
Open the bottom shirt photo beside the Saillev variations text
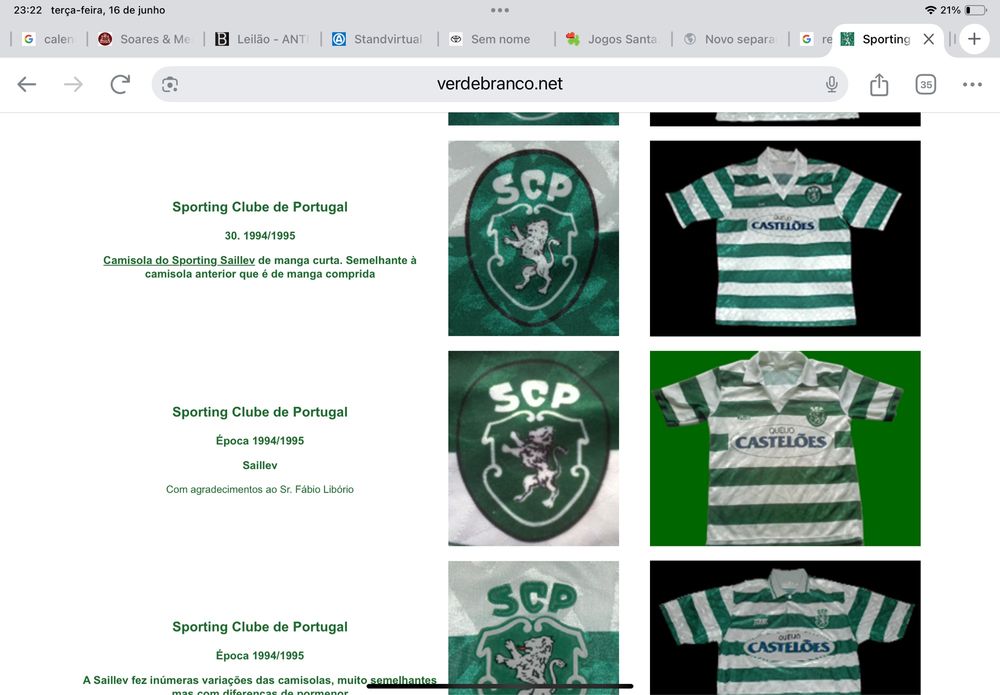click(x=785, y=627)
